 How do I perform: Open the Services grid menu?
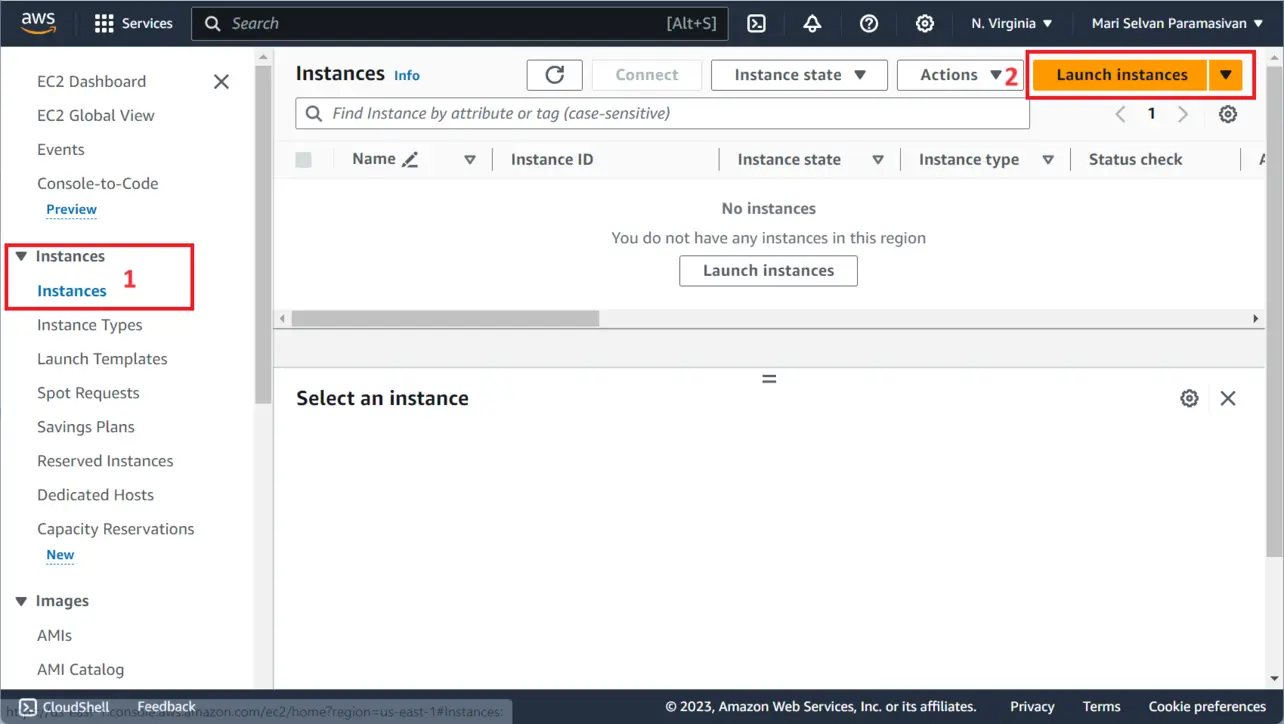[x=133, y=23]
